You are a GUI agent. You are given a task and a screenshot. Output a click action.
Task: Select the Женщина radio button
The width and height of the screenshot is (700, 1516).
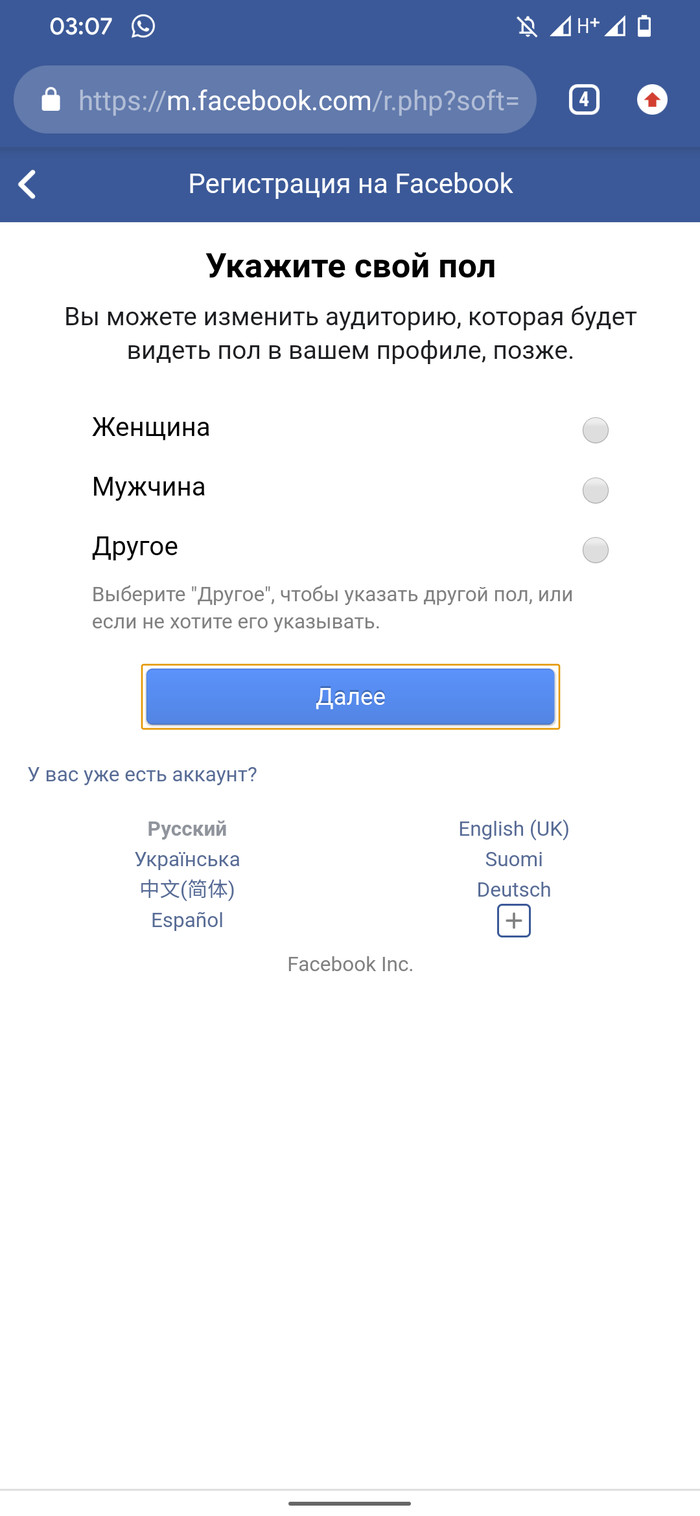tap(595, 431)
